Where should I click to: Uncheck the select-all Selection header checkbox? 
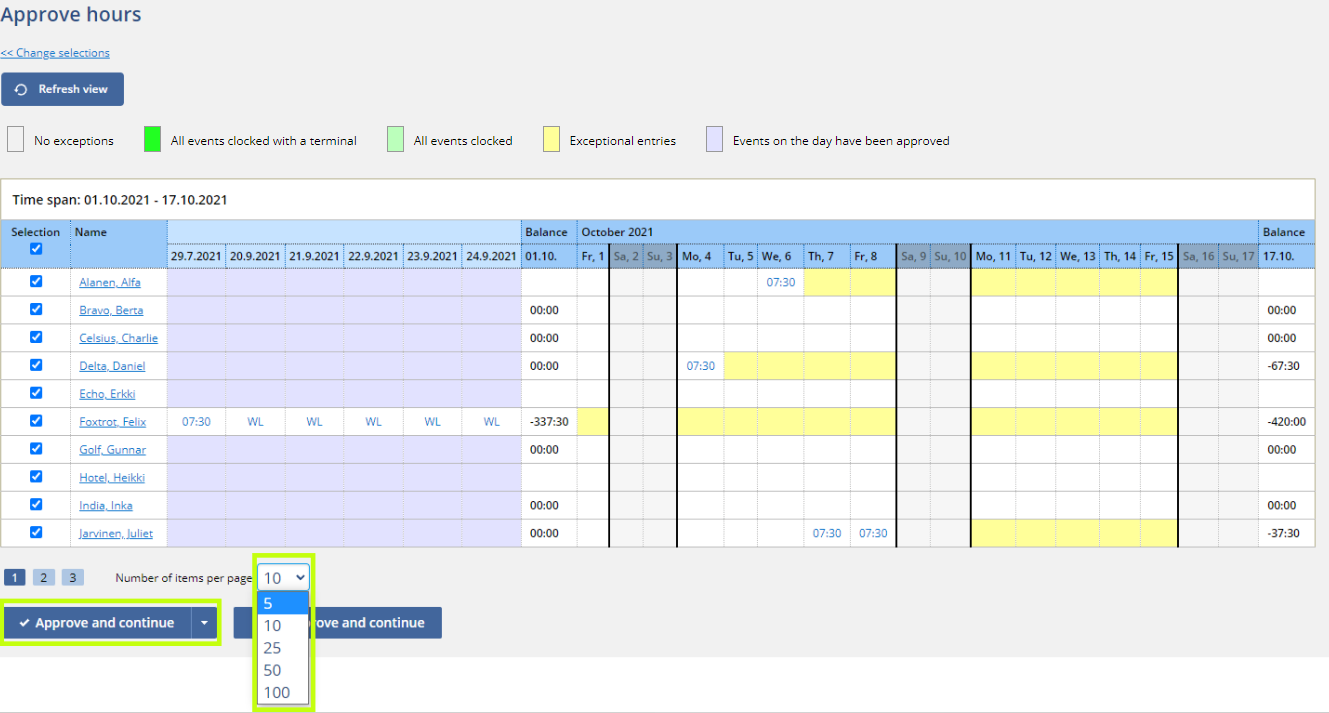(36, 248)
